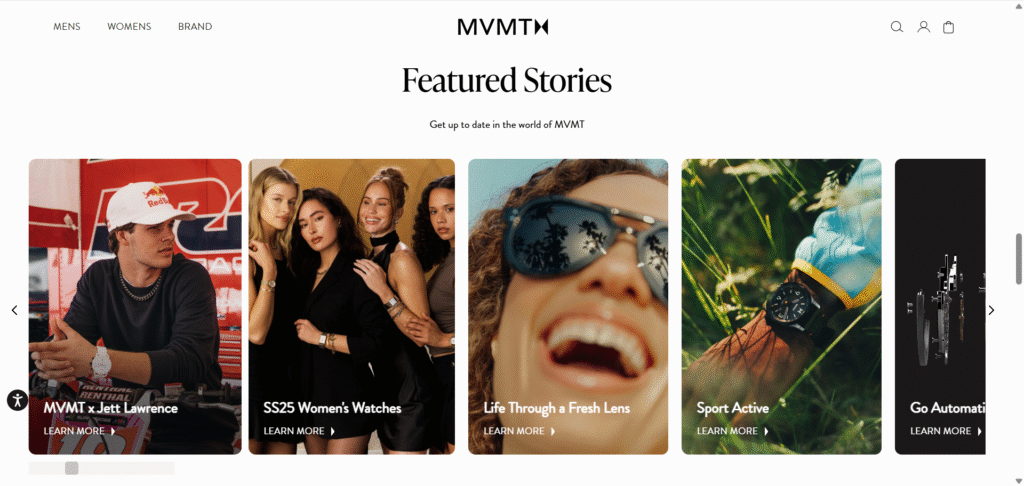The image size is (1024, 486).
Task: Open the SS25 Women's Watches story image
Action: pyautogui.click(x=351, y=306)
